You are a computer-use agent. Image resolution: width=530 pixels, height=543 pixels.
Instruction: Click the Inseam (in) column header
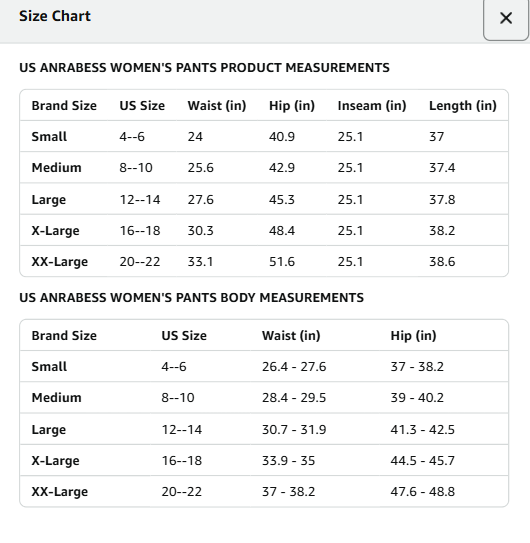point(372,106)
